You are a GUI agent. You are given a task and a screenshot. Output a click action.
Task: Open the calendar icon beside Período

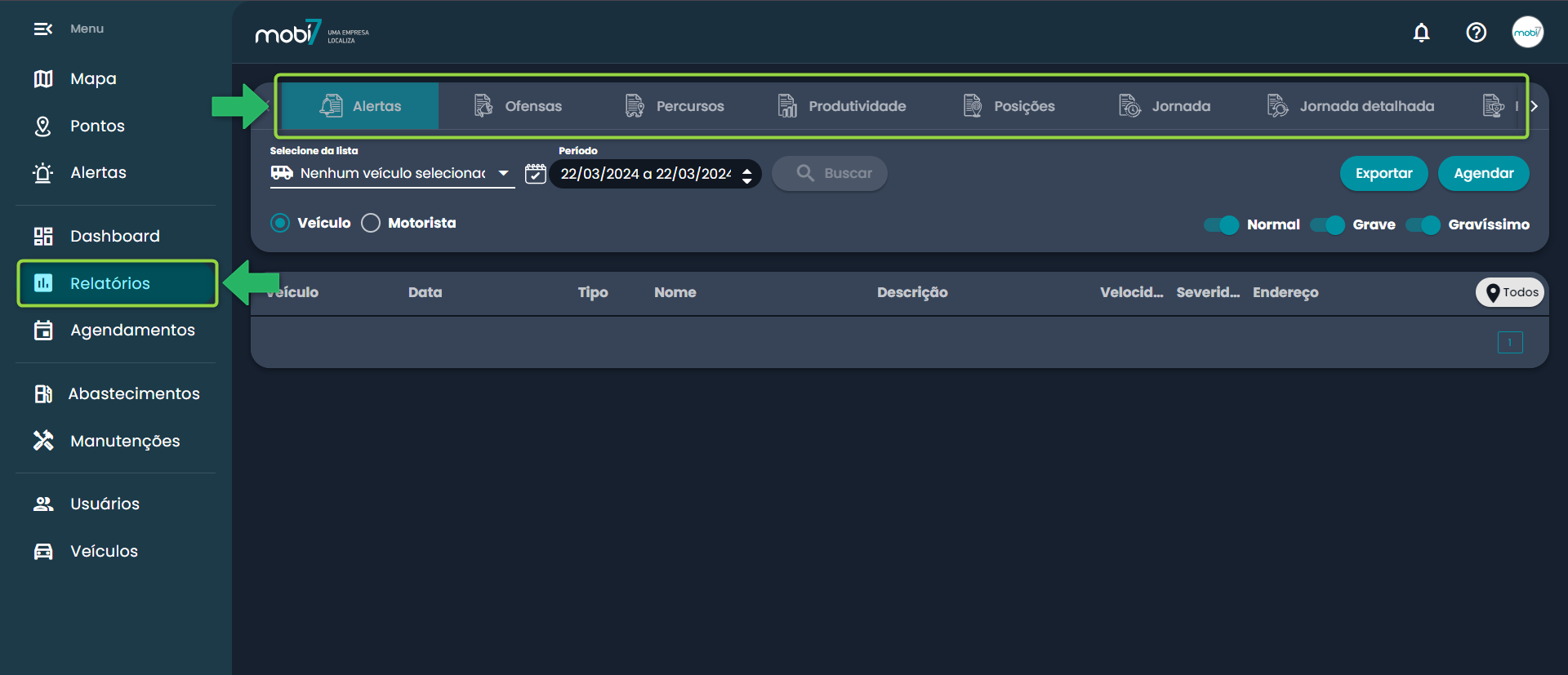click(x=536, y=174)
